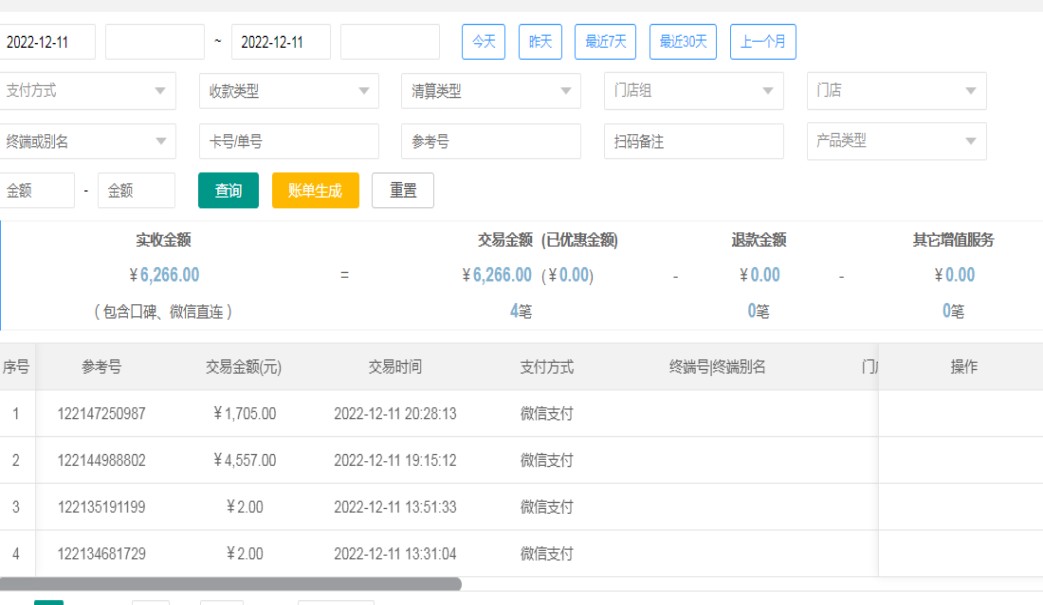The width and height of the screenshot is (1043, 605).
Task: Click the 参考号 search input
Action: [x=490, y=142]
